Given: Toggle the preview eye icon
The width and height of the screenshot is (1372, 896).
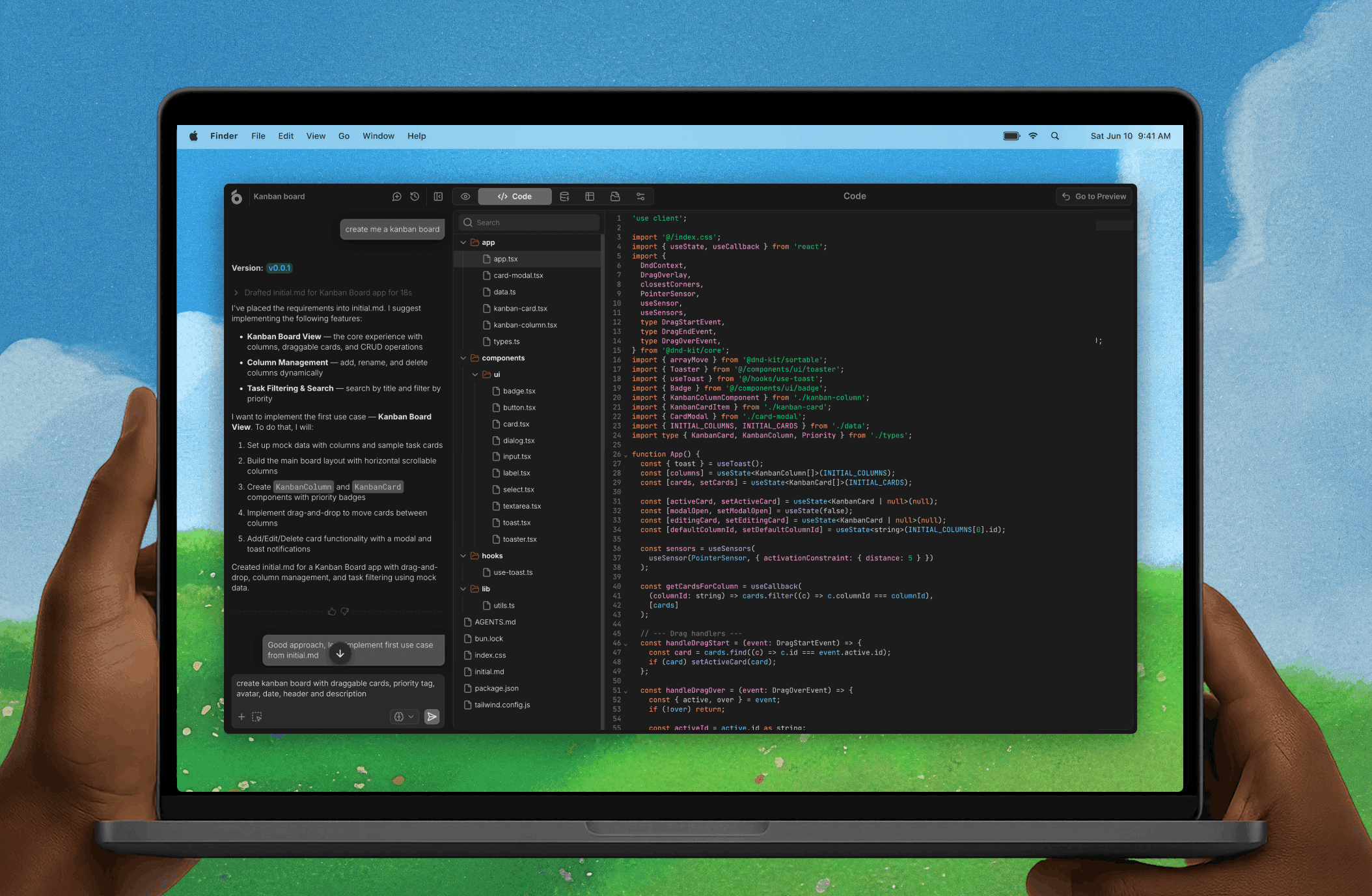Looking at the screenshot, I should (465, 197).
